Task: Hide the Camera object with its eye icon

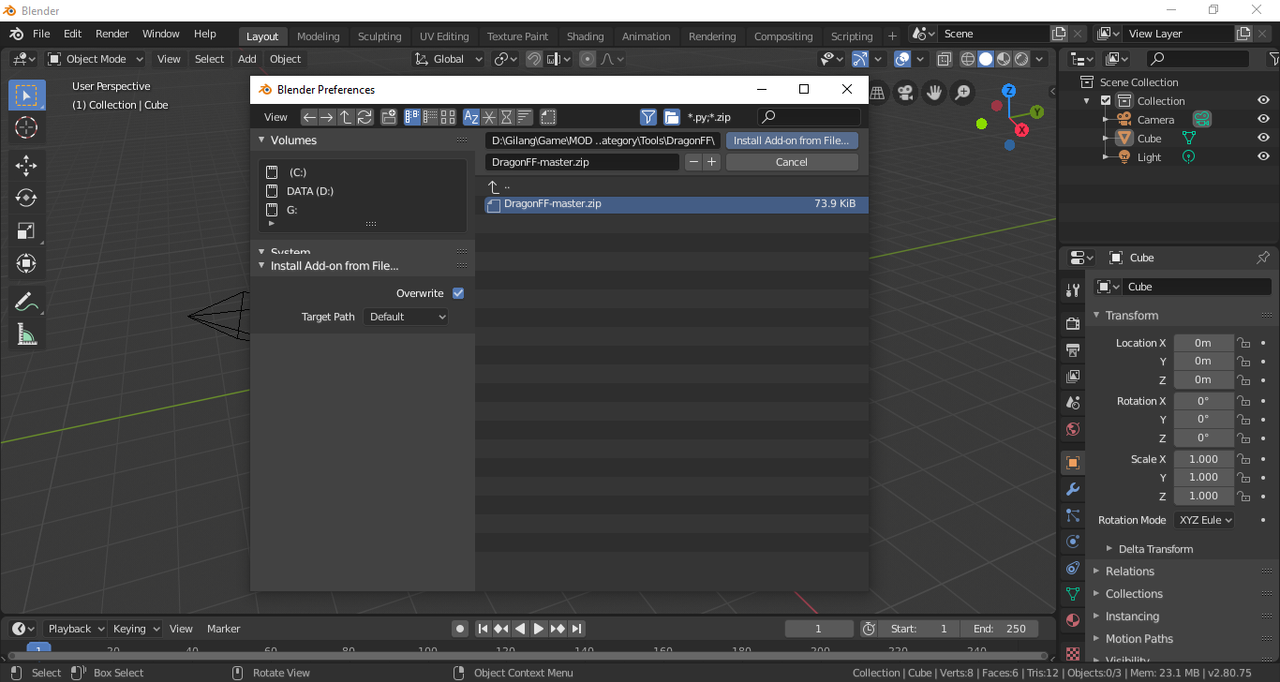Action: tap(1263, 119)
